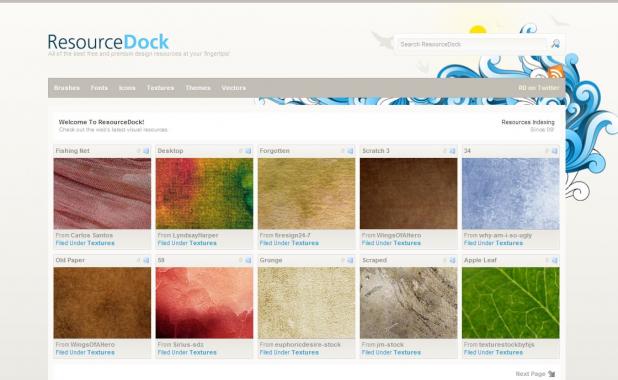The height and width of the screenshot is (380, 618).
Task: Click the Old Paper card title
Action: pos(70,260)
